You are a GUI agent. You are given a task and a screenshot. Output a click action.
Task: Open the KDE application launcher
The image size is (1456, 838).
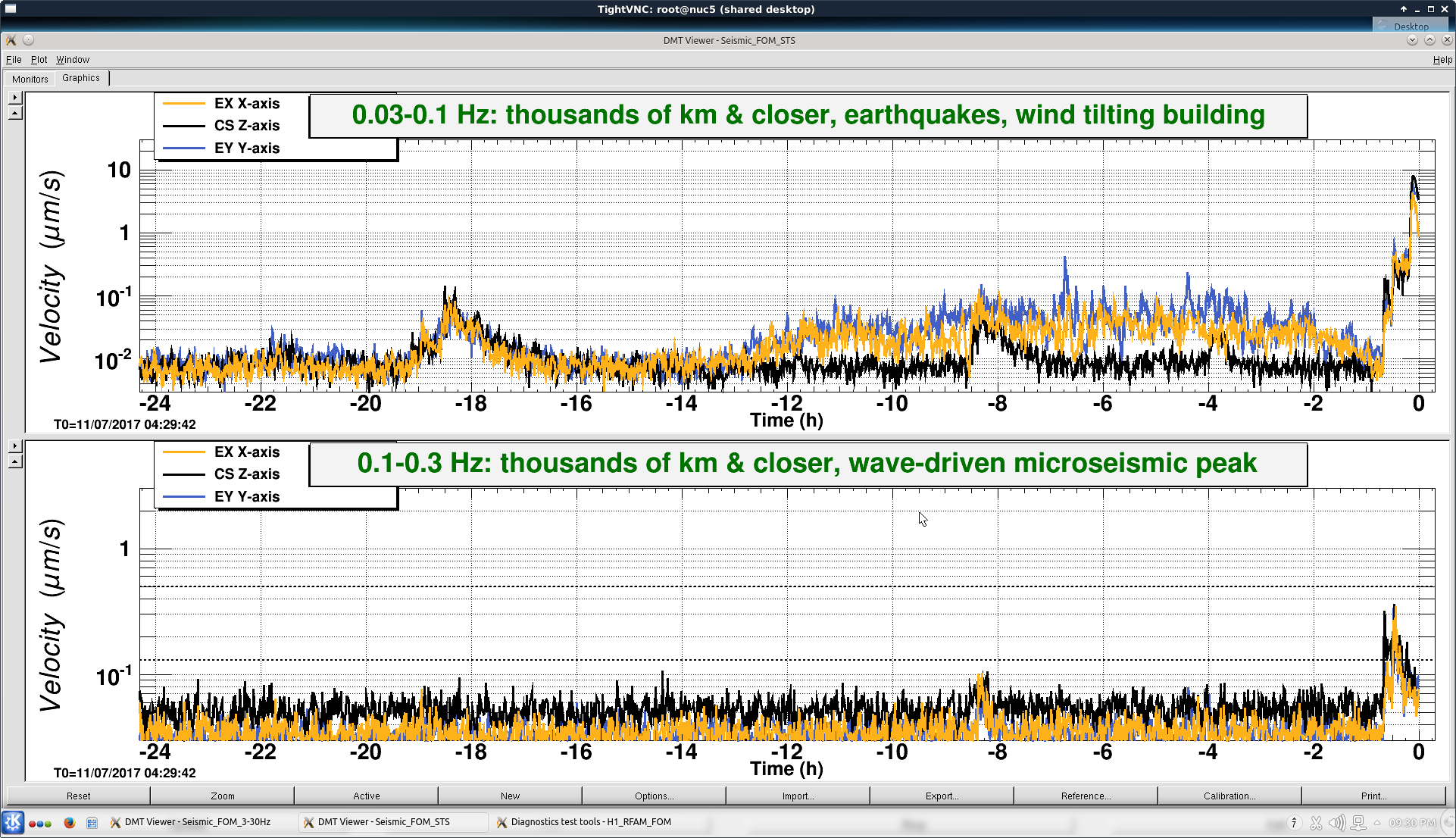[x=13, y=822]
